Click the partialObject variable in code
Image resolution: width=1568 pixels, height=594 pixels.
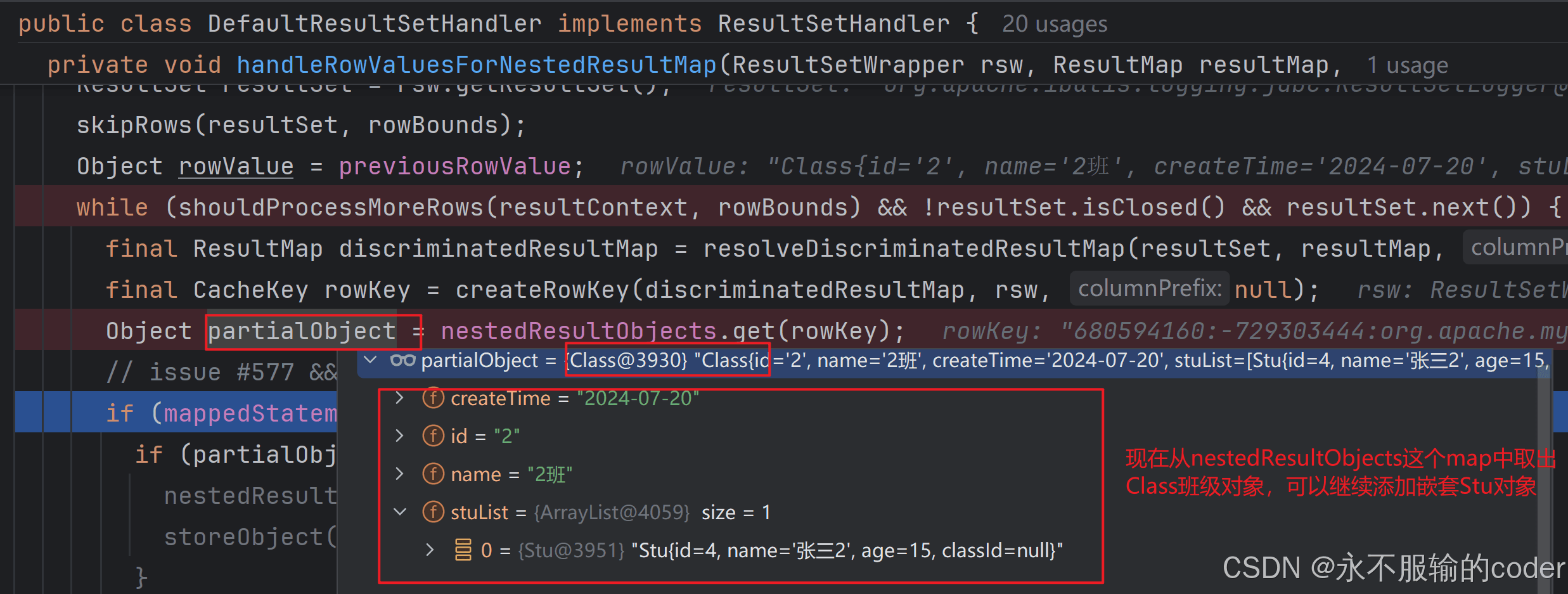(302, 331)
